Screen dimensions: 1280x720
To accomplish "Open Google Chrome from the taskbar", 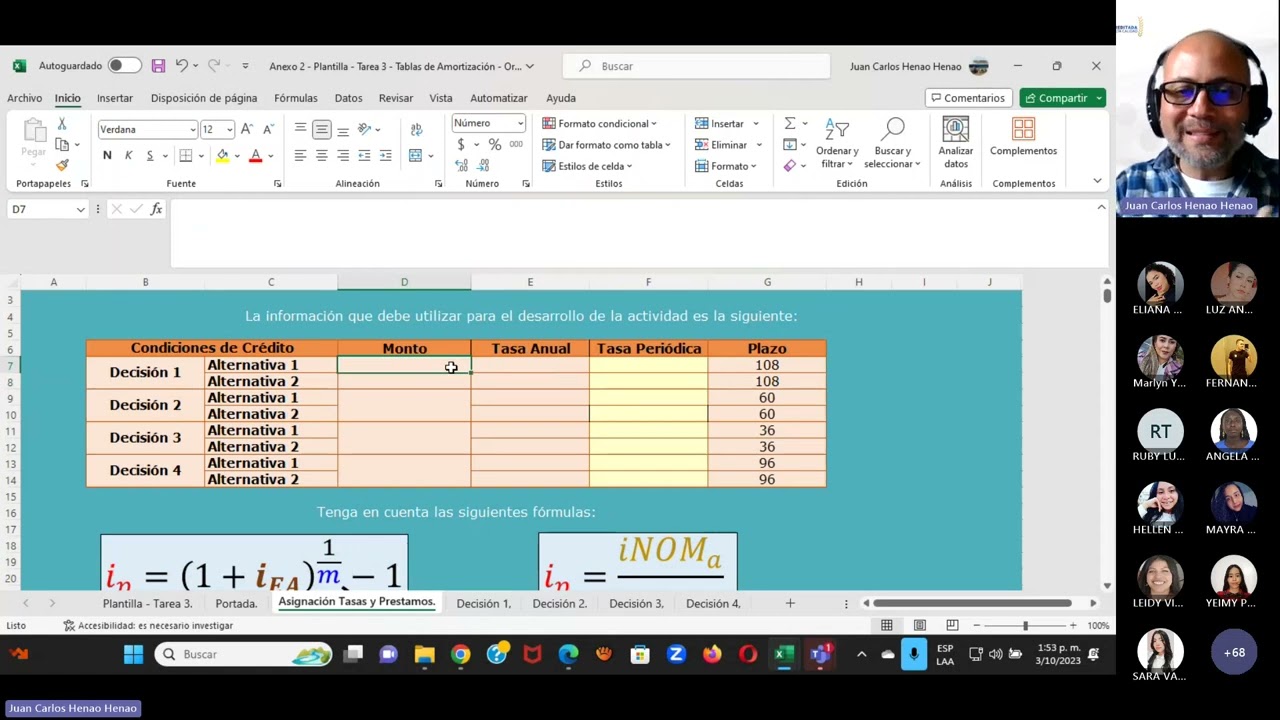I will tap(460, 654).
